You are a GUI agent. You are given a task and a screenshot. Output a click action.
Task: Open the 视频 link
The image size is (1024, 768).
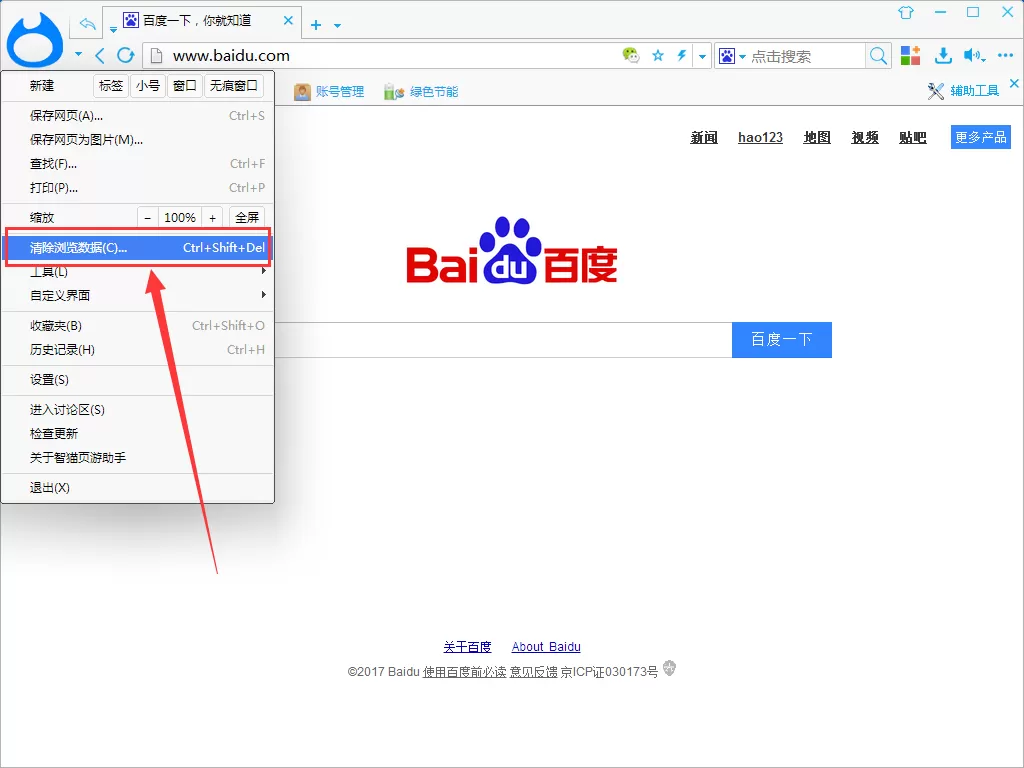point(865,137)
